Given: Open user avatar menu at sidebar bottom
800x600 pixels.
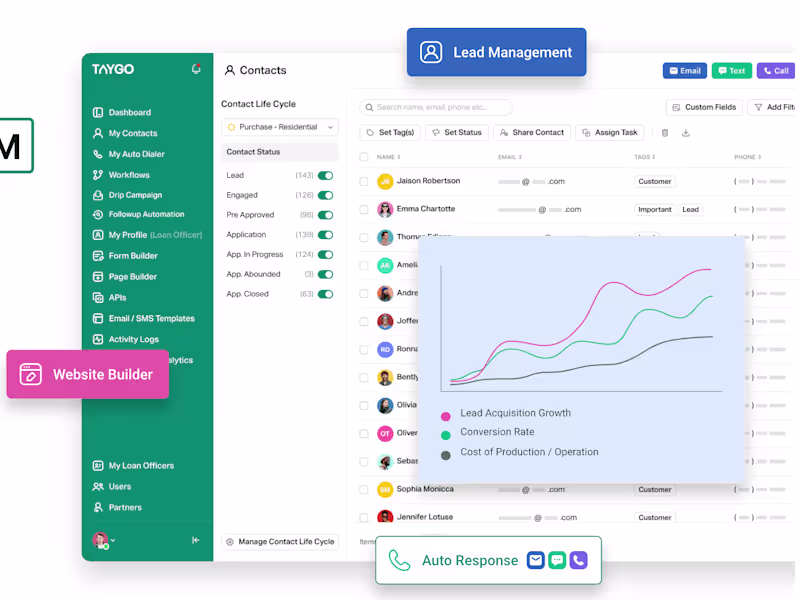Looking at the screenshot, I should (103, 540).
